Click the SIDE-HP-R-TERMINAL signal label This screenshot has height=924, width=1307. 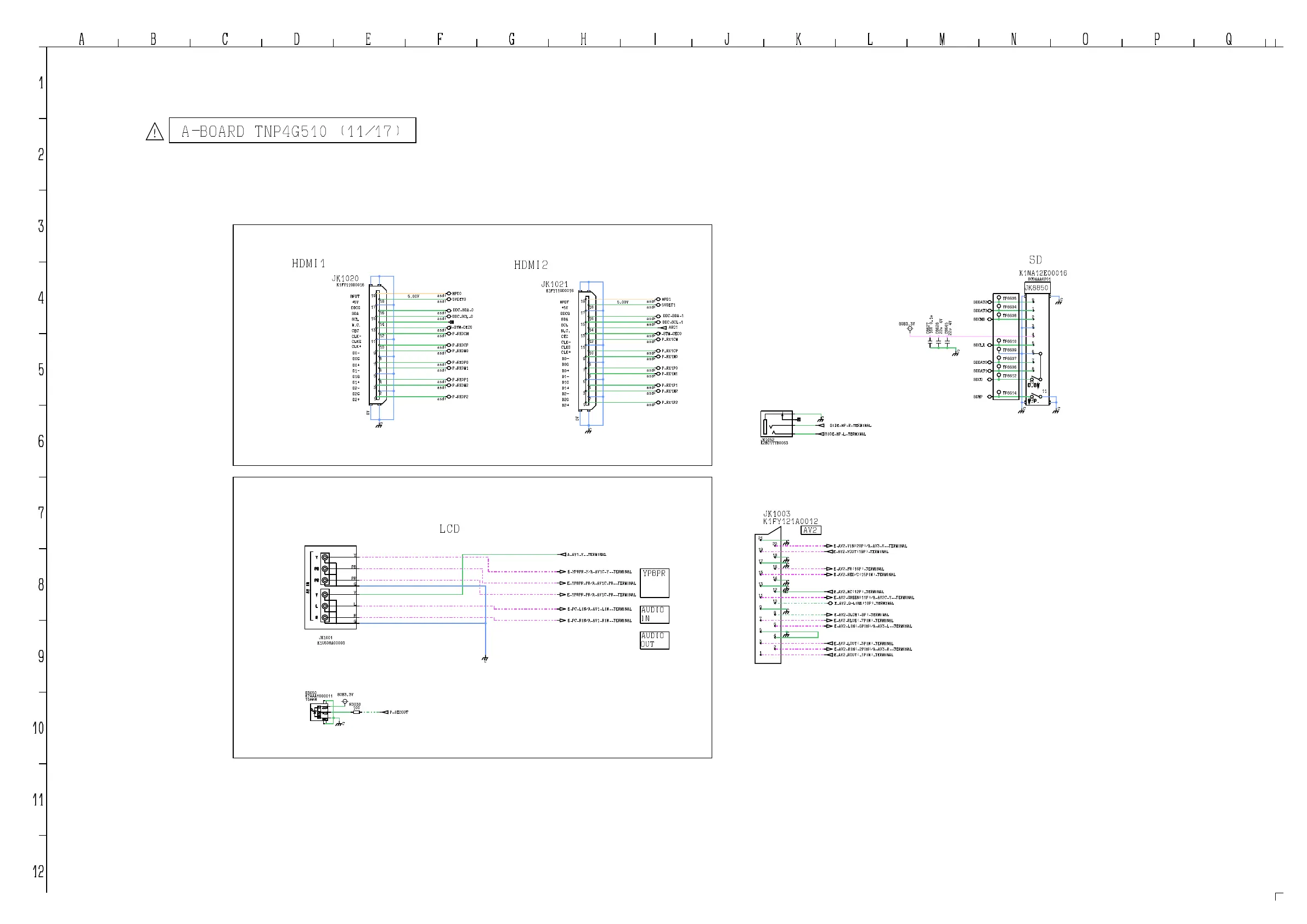click(850, 425)
